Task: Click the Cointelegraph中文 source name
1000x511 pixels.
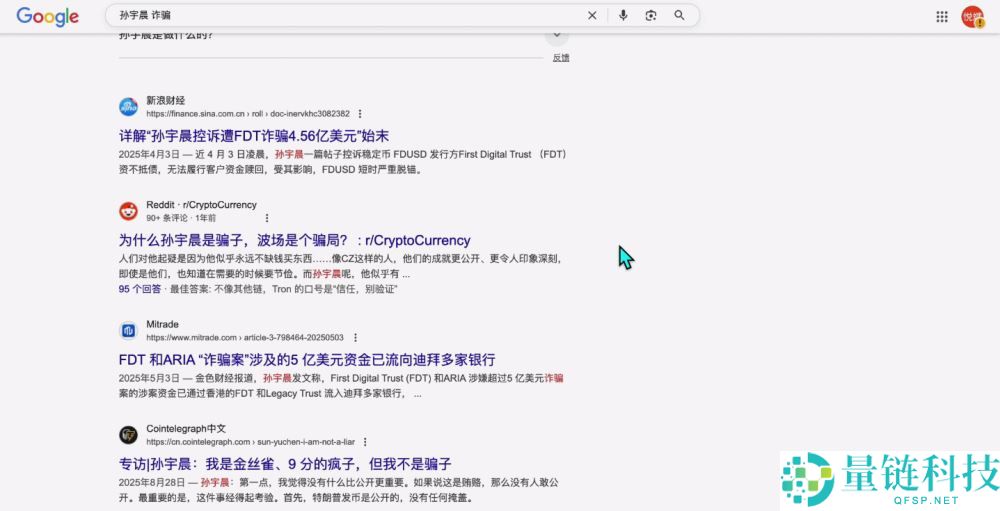Action: click(x=186, y=429)
